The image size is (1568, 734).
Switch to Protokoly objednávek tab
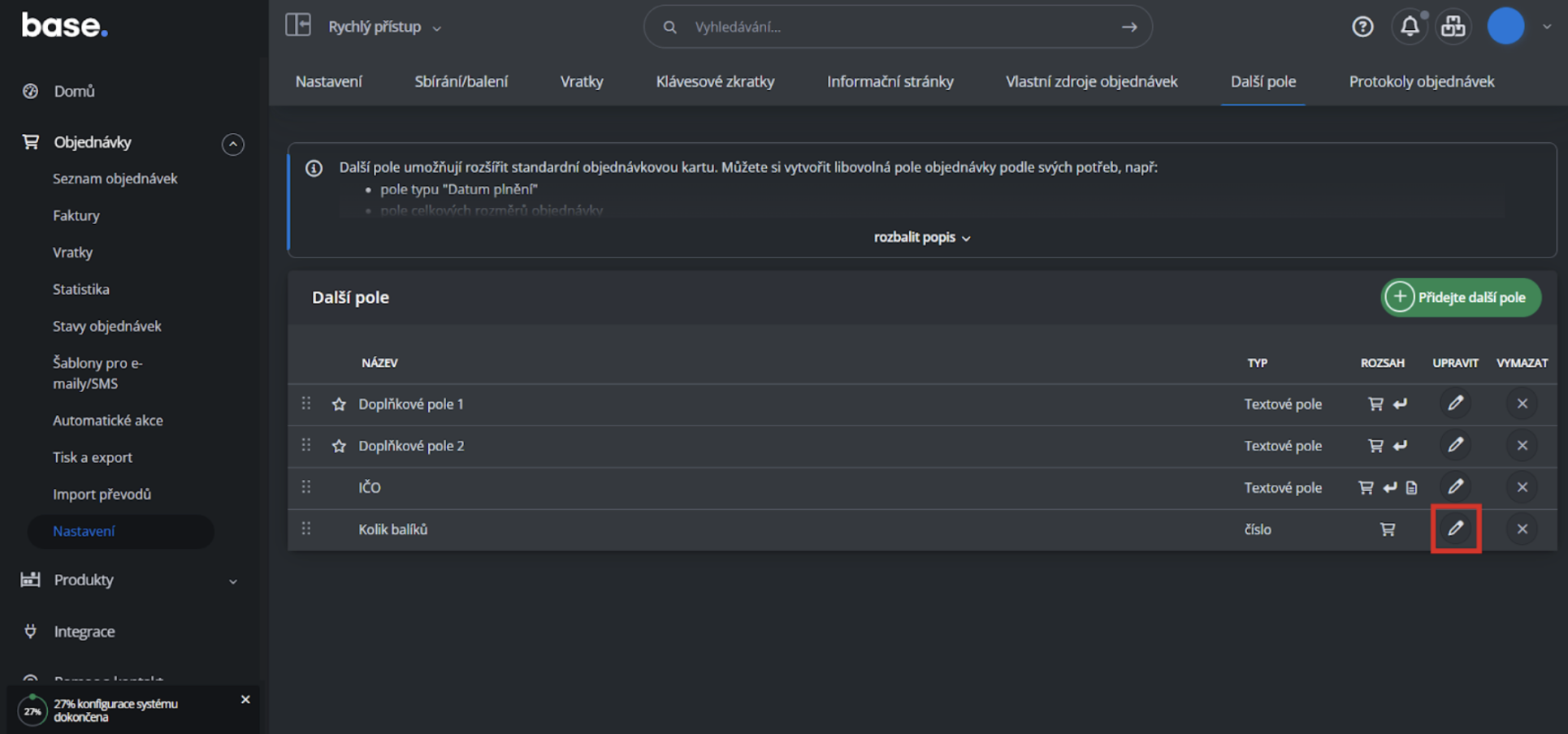pos(1422,81)
